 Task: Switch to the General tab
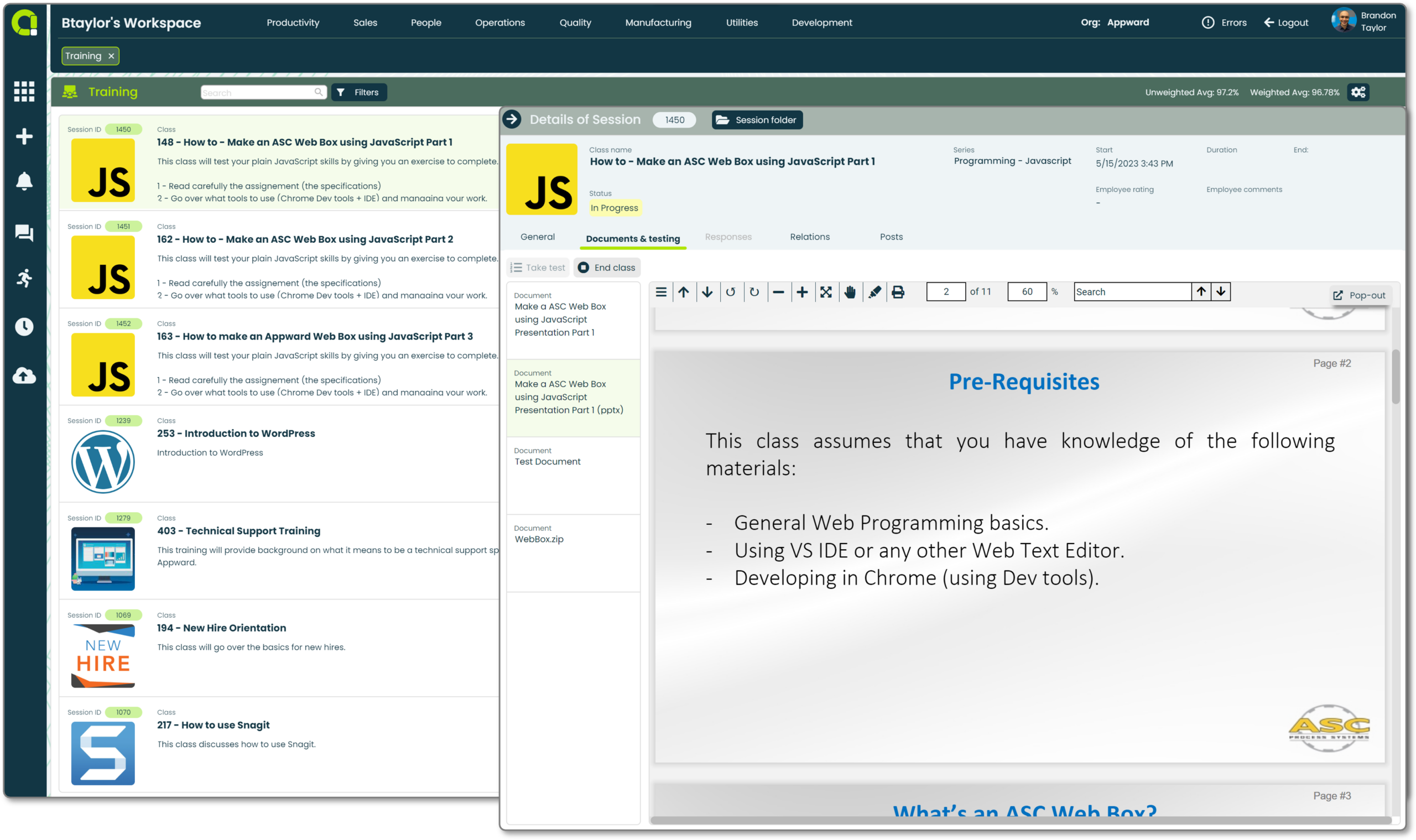pos(537,237)
